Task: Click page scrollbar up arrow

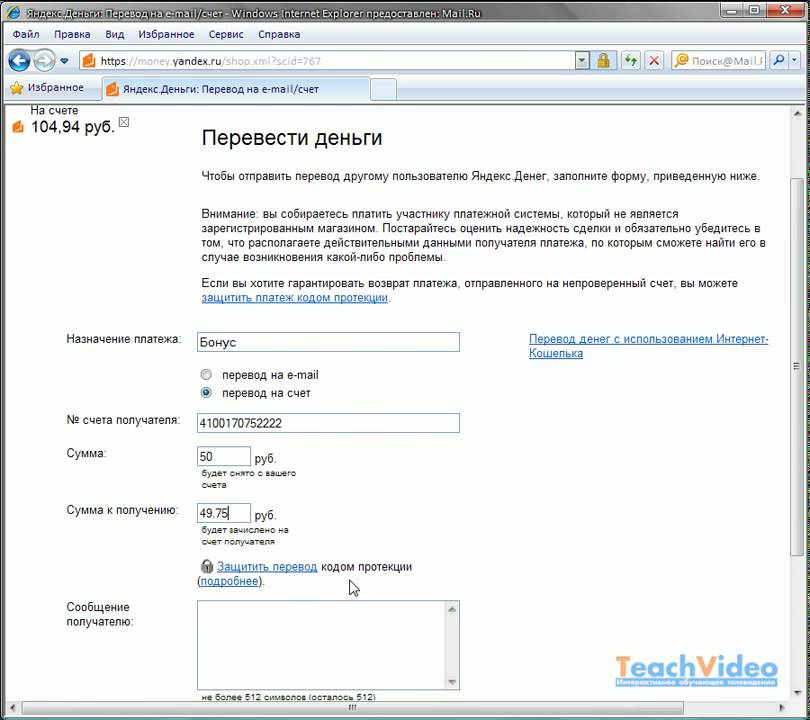Action: click(797, 113)
